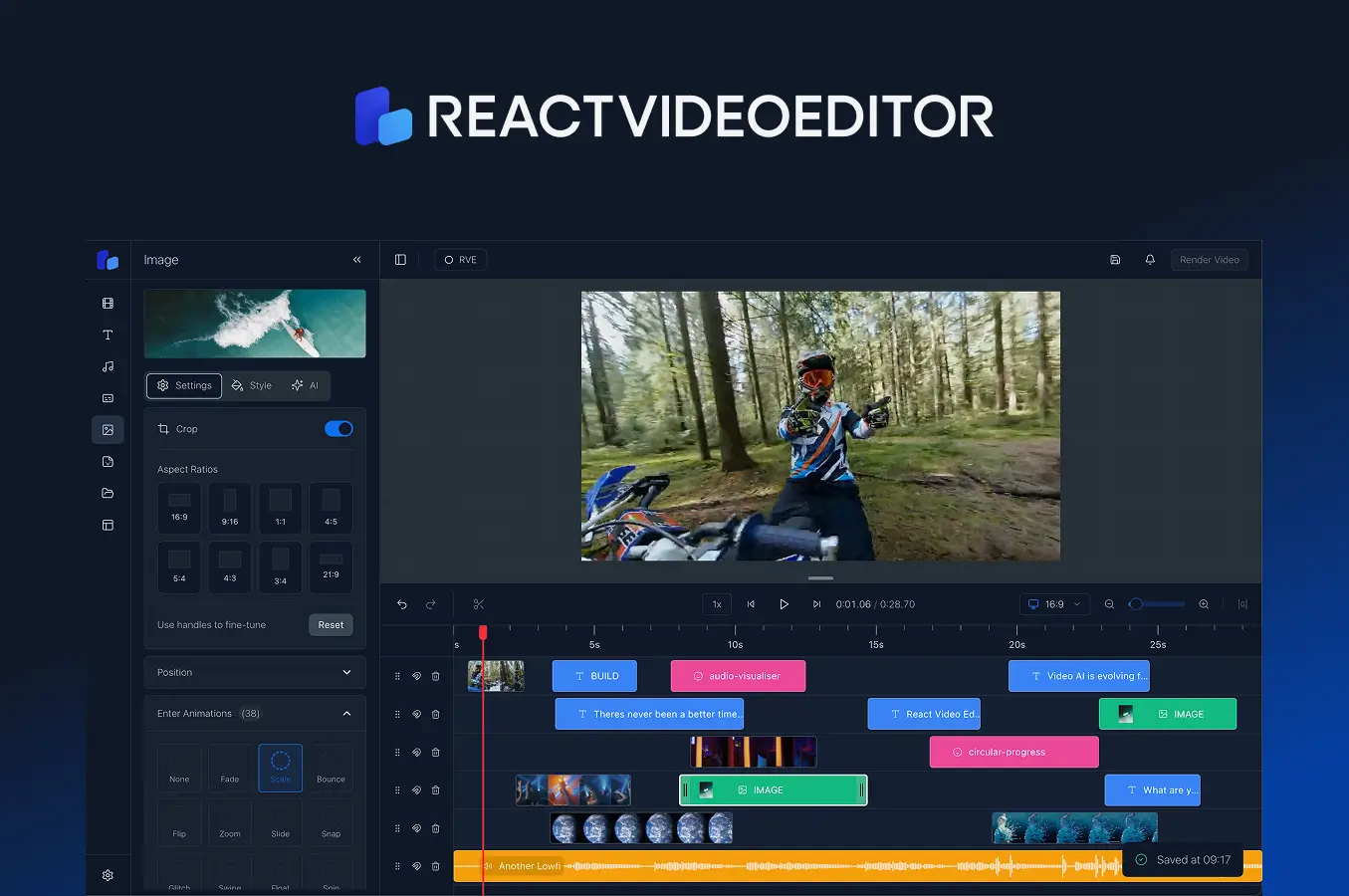Collapse the Enter Animations section
This screenshot has width=1349, height=896.
pyautogui.click(x=255, y=714)
